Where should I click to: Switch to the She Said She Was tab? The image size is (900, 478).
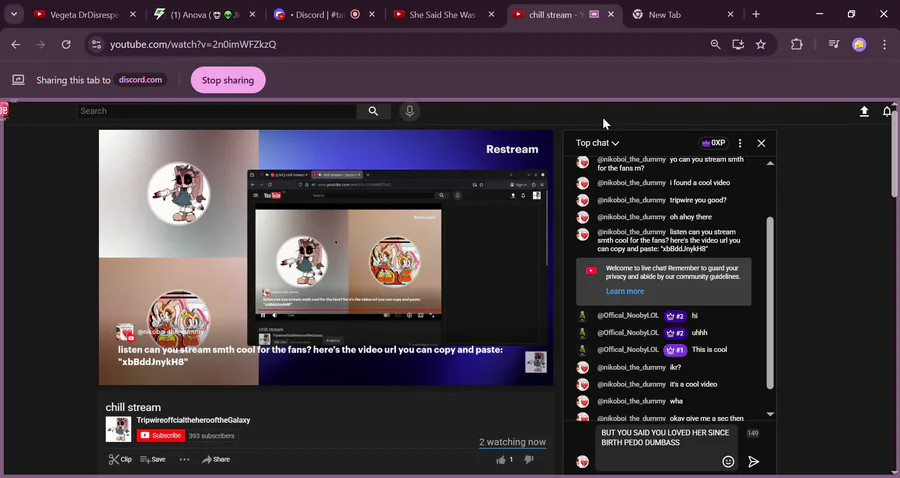[444, 15]
